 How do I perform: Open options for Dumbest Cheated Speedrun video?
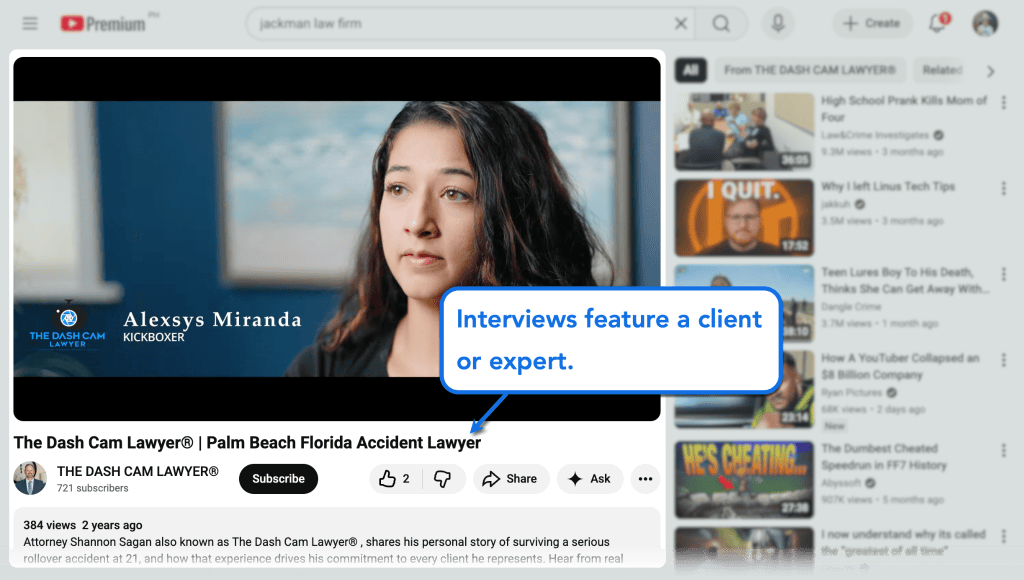1004,450
